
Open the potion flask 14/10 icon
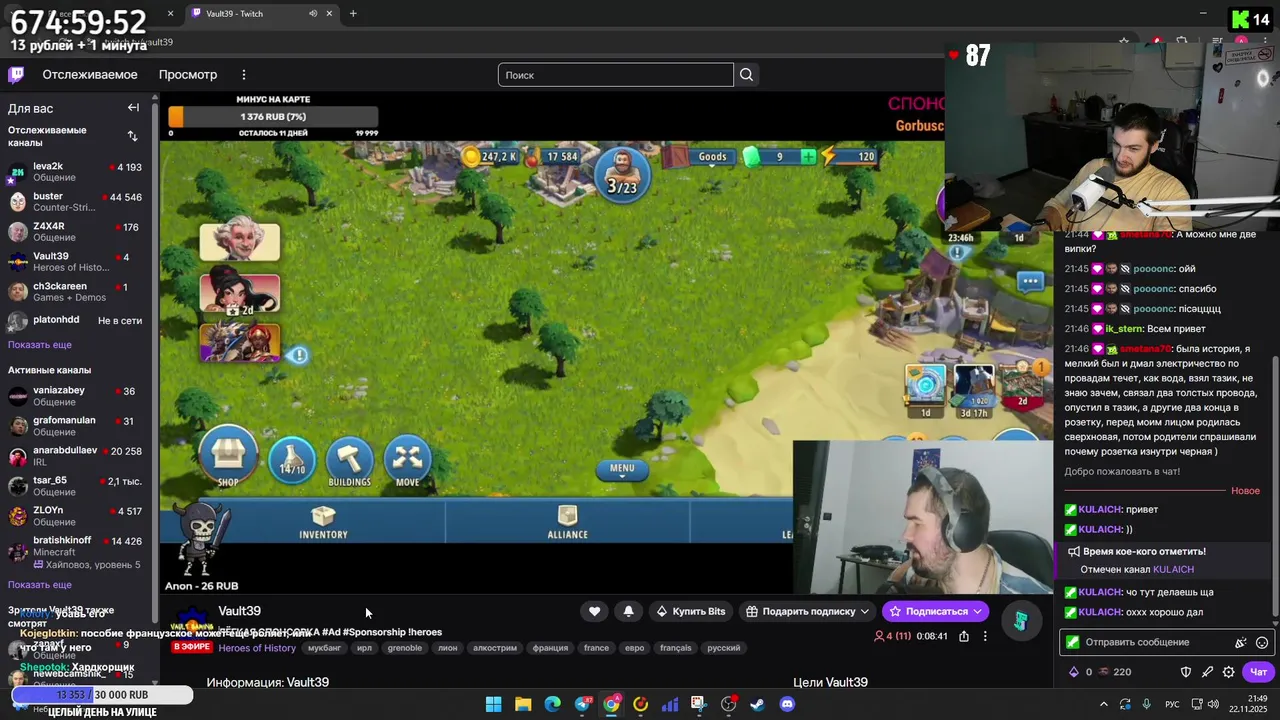pyautogui.click(x=292, y=459)
